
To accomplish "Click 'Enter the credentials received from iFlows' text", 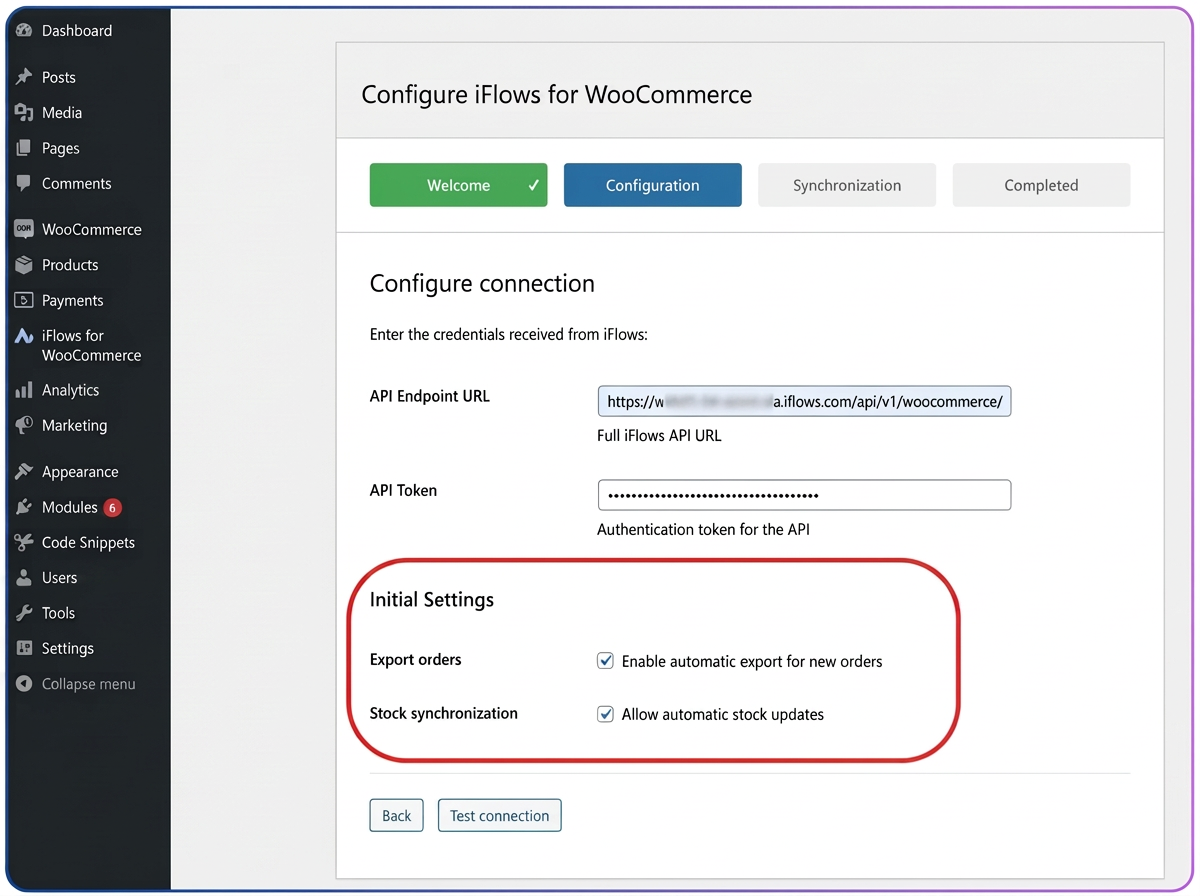I will pyautogui.click(x=509, y=335).
